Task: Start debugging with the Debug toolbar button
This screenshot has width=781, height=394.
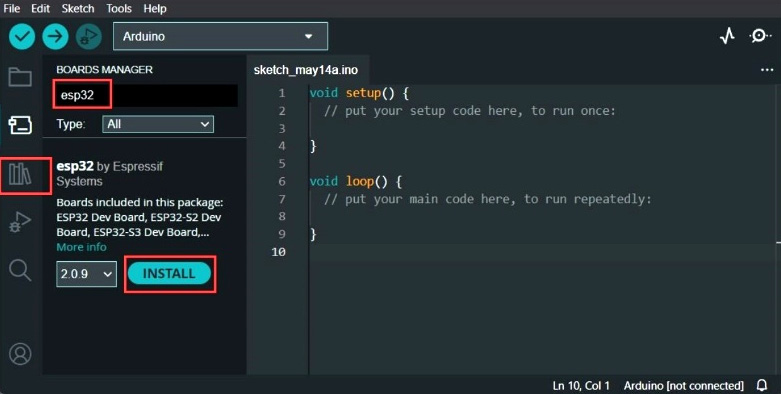Action: [89, 36]
